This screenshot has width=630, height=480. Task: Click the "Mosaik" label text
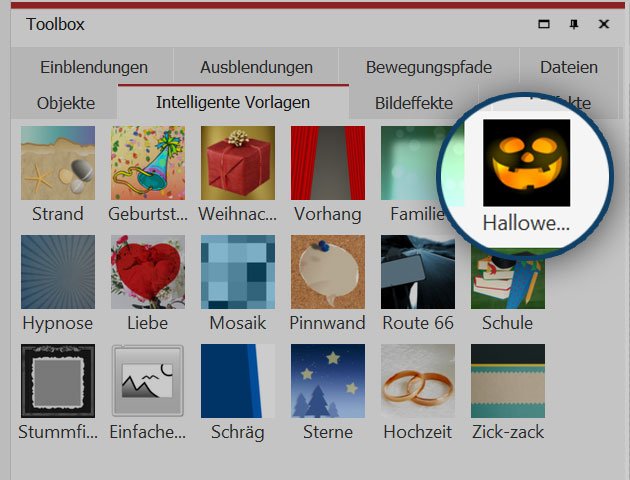click(x=238, y=323)
